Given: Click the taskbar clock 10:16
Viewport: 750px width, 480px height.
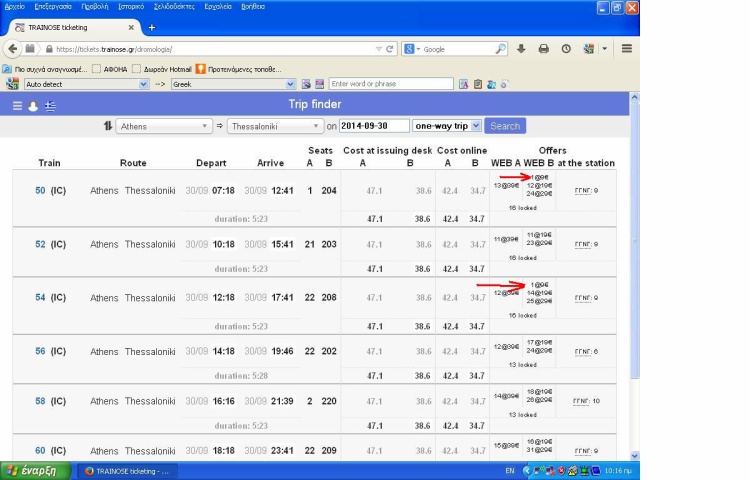Looking at the screenshot, I should click(x=618, y=471).
